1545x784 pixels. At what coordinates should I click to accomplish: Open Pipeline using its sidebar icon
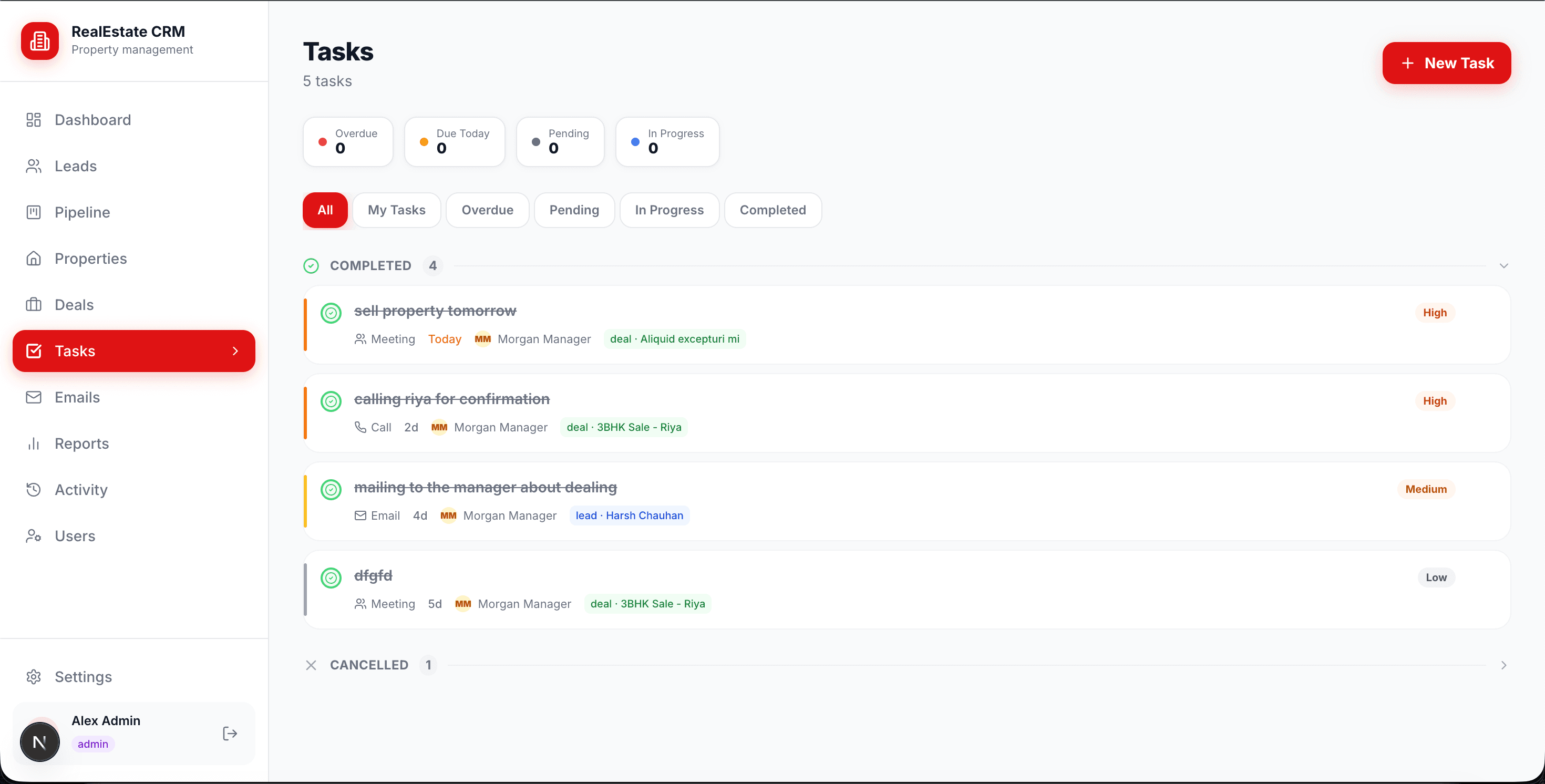(x=34, y=212)
